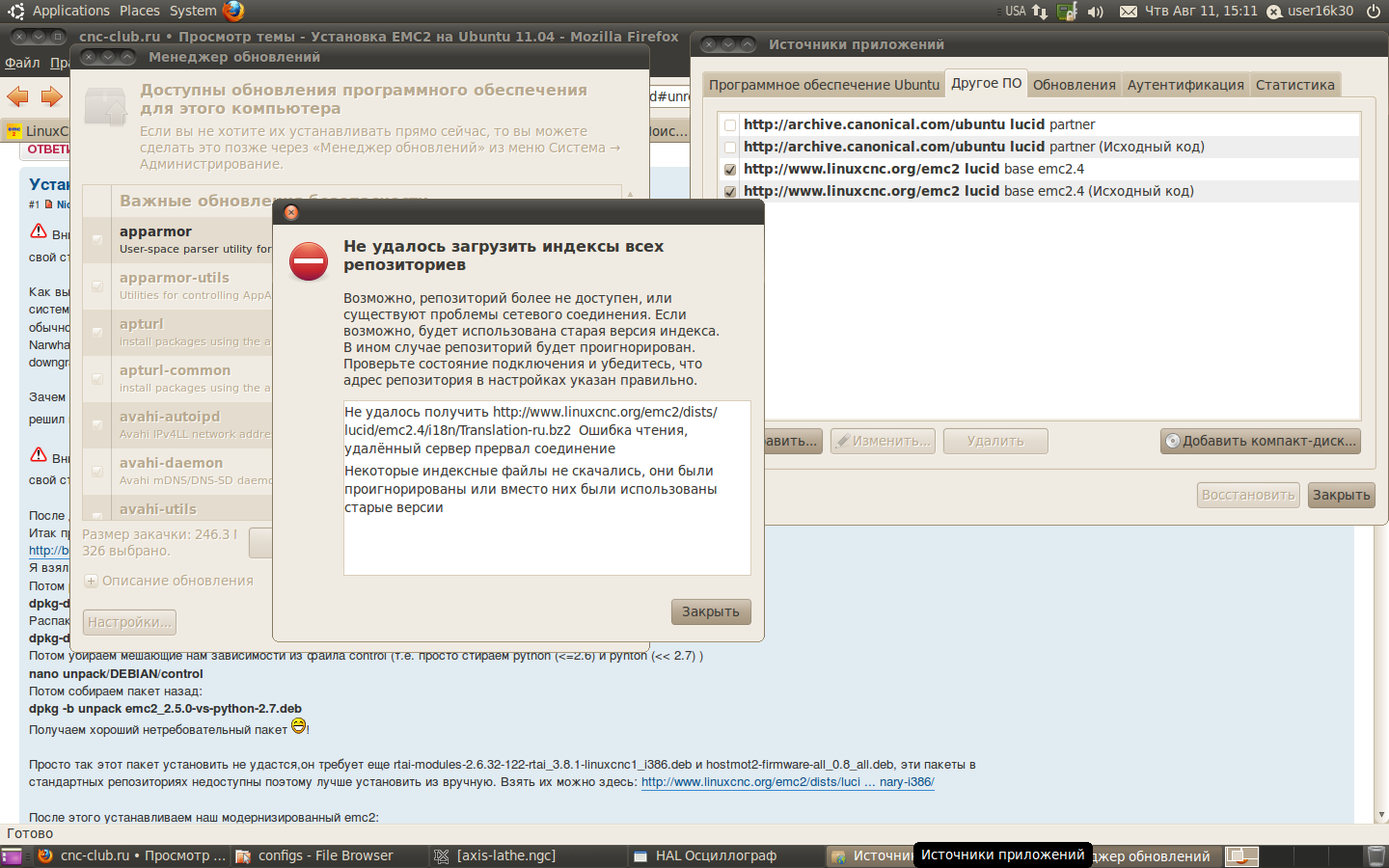
Task: Click the Менеджер обновлений window title bar
Action: point(359,57)
